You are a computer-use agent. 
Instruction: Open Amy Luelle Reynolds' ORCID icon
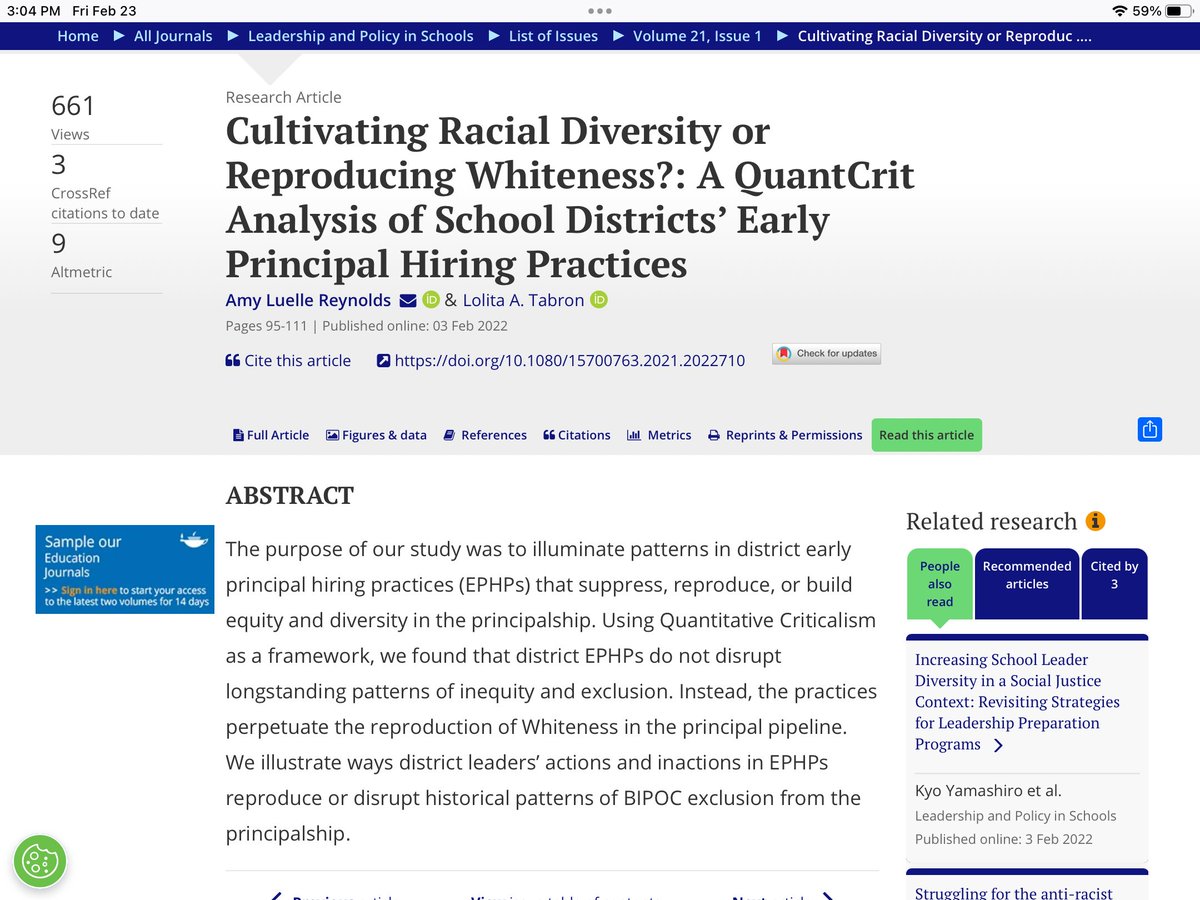click(x=431, y=299)
